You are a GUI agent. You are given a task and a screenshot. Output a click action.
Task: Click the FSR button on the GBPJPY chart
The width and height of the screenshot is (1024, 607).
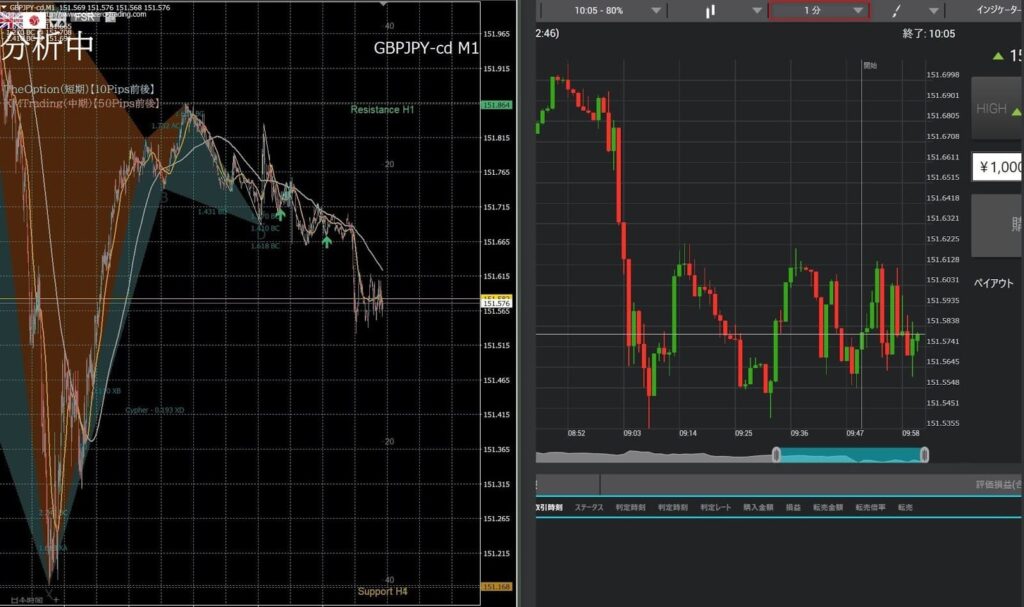pos(84,17)
